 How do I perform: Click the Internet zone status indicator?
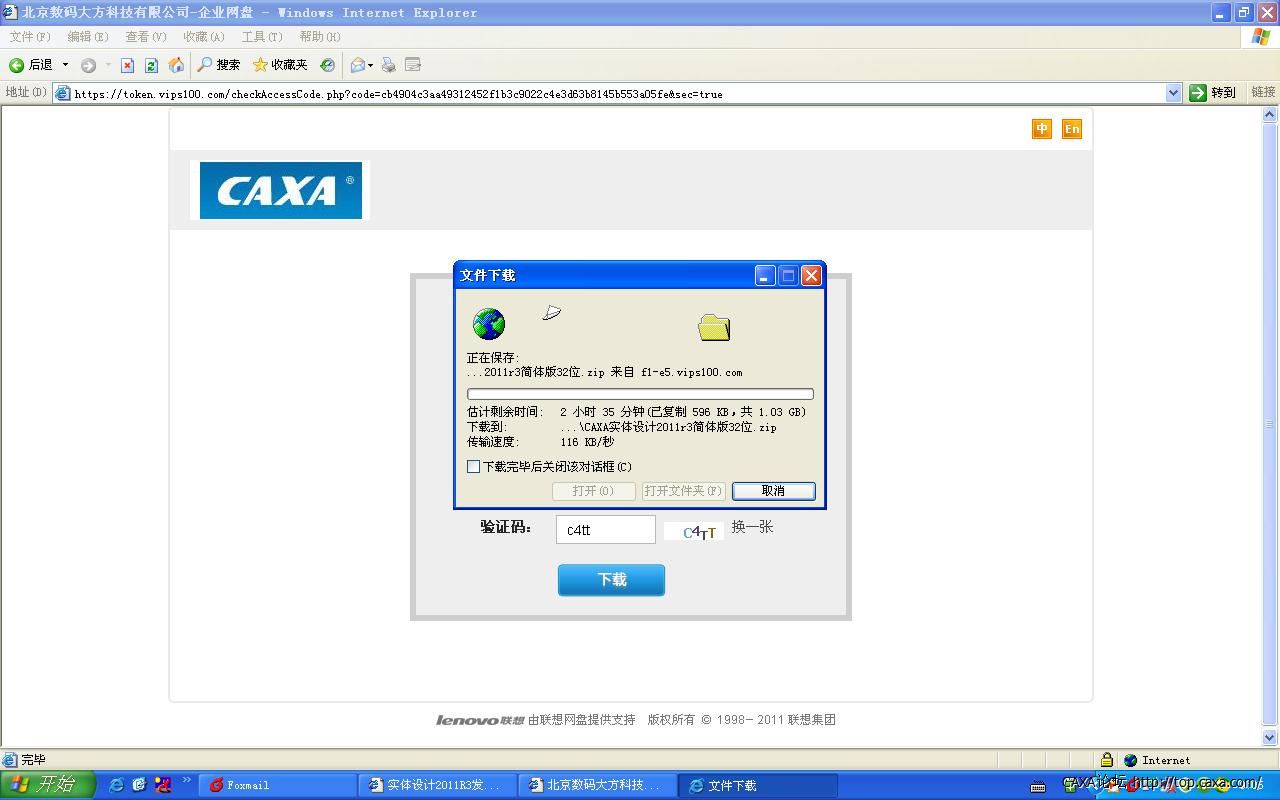coord(1158,760)
